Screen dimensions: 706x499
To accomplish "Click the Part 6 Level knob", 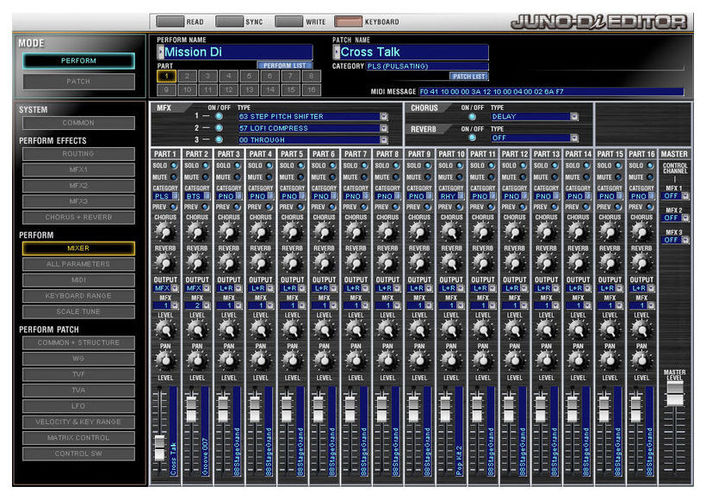I will point(324,330).
